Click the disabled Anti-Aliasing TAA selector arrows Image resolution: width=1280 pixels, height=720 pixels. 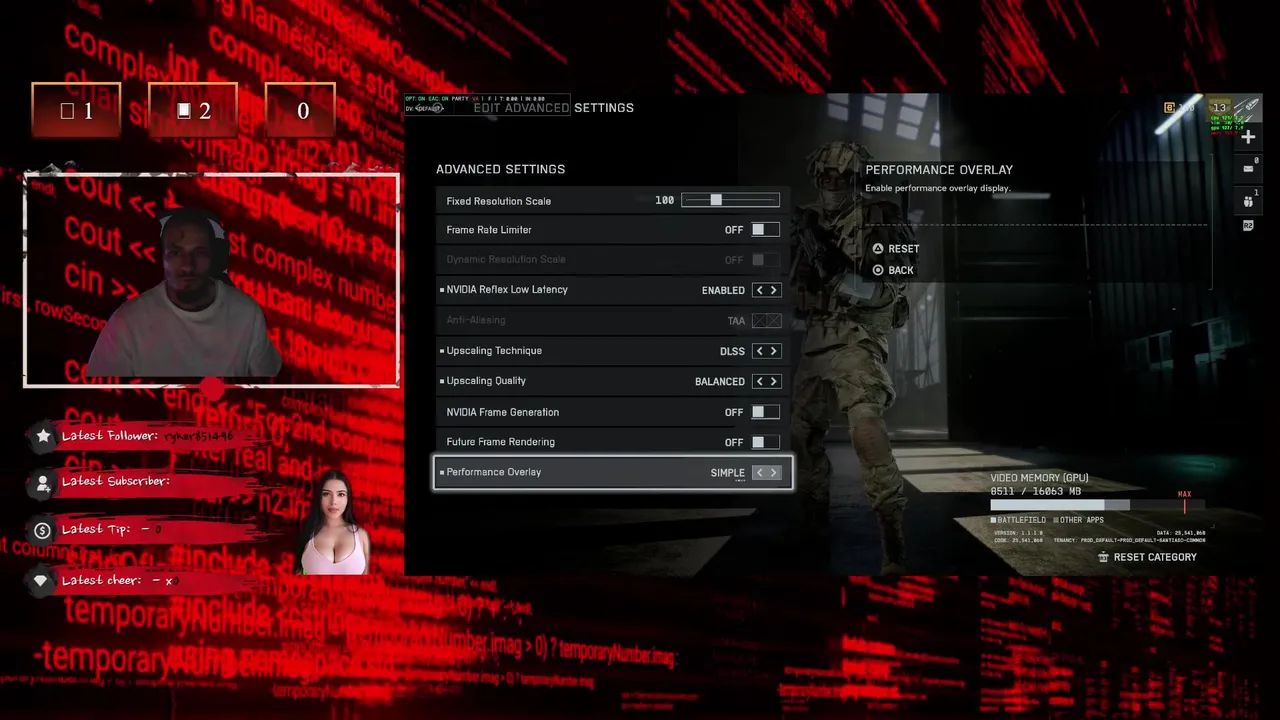[x=766, y=321]
